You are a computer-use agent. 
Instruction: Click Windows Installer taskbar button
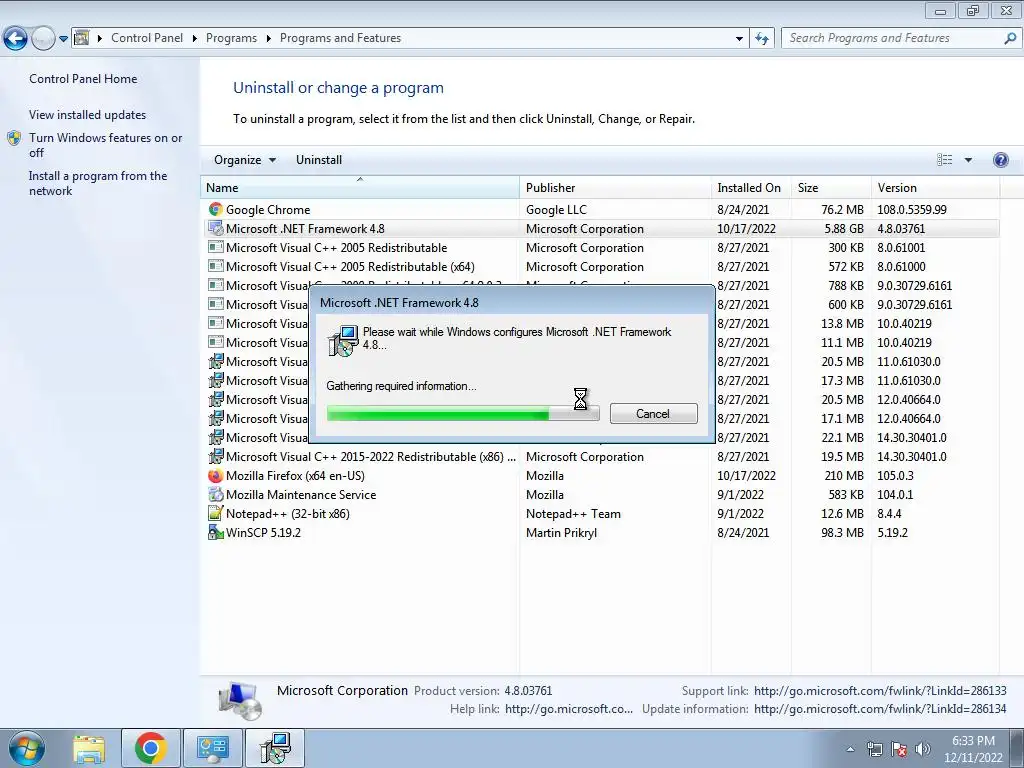coord(275,748)
